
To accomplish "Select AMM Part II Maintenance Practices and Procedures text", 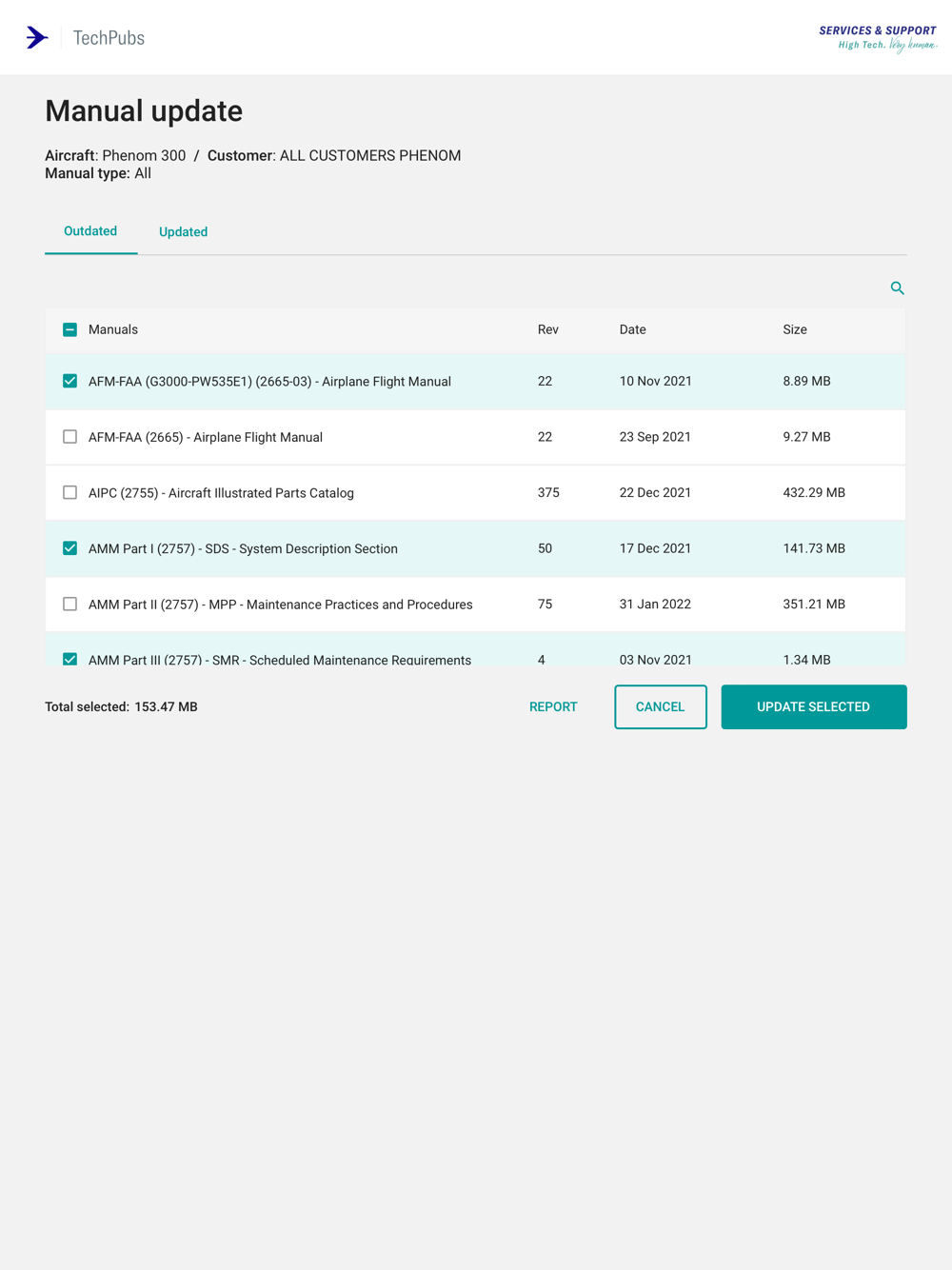I will pos(281,604).
